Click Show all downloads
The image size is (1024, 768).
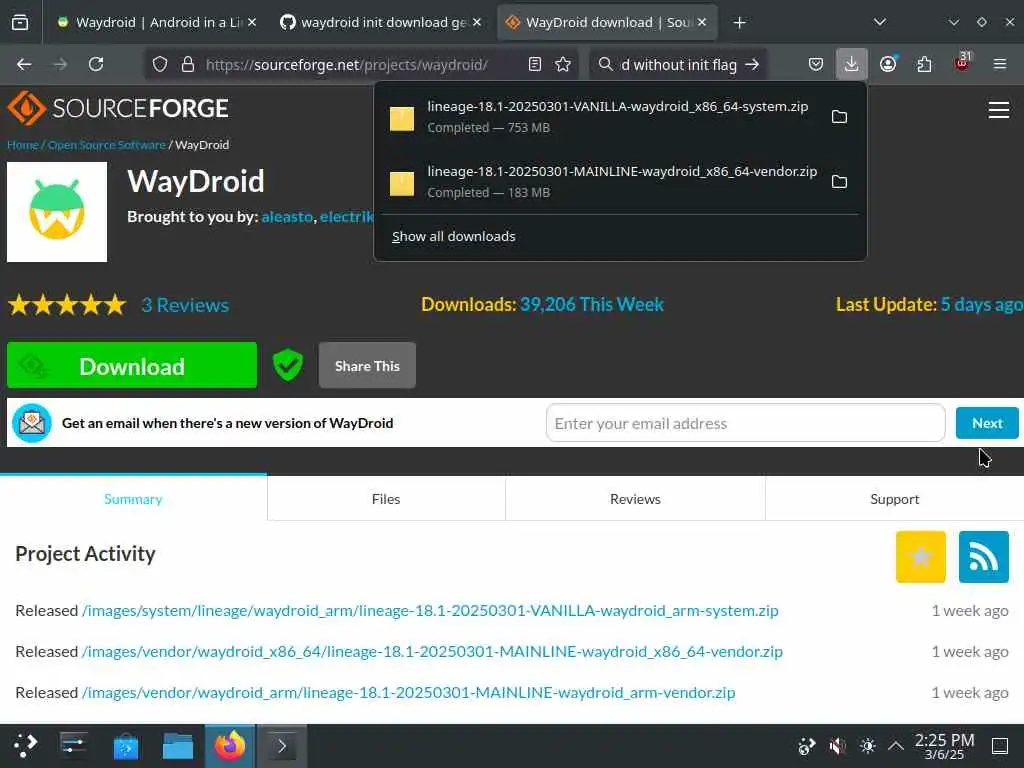[453, 237]
